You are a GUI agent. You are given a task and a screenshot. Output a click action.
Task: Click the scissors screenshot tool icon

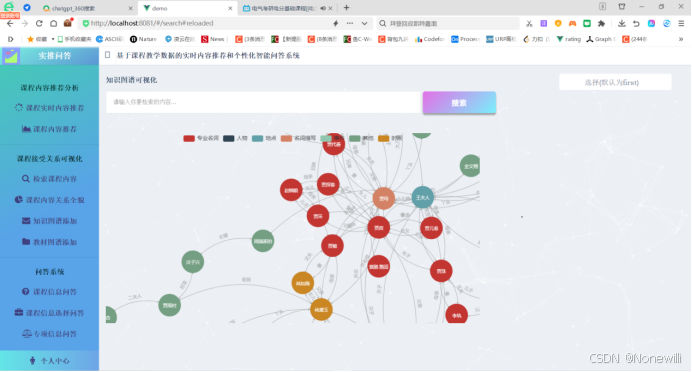pos(529,23)
